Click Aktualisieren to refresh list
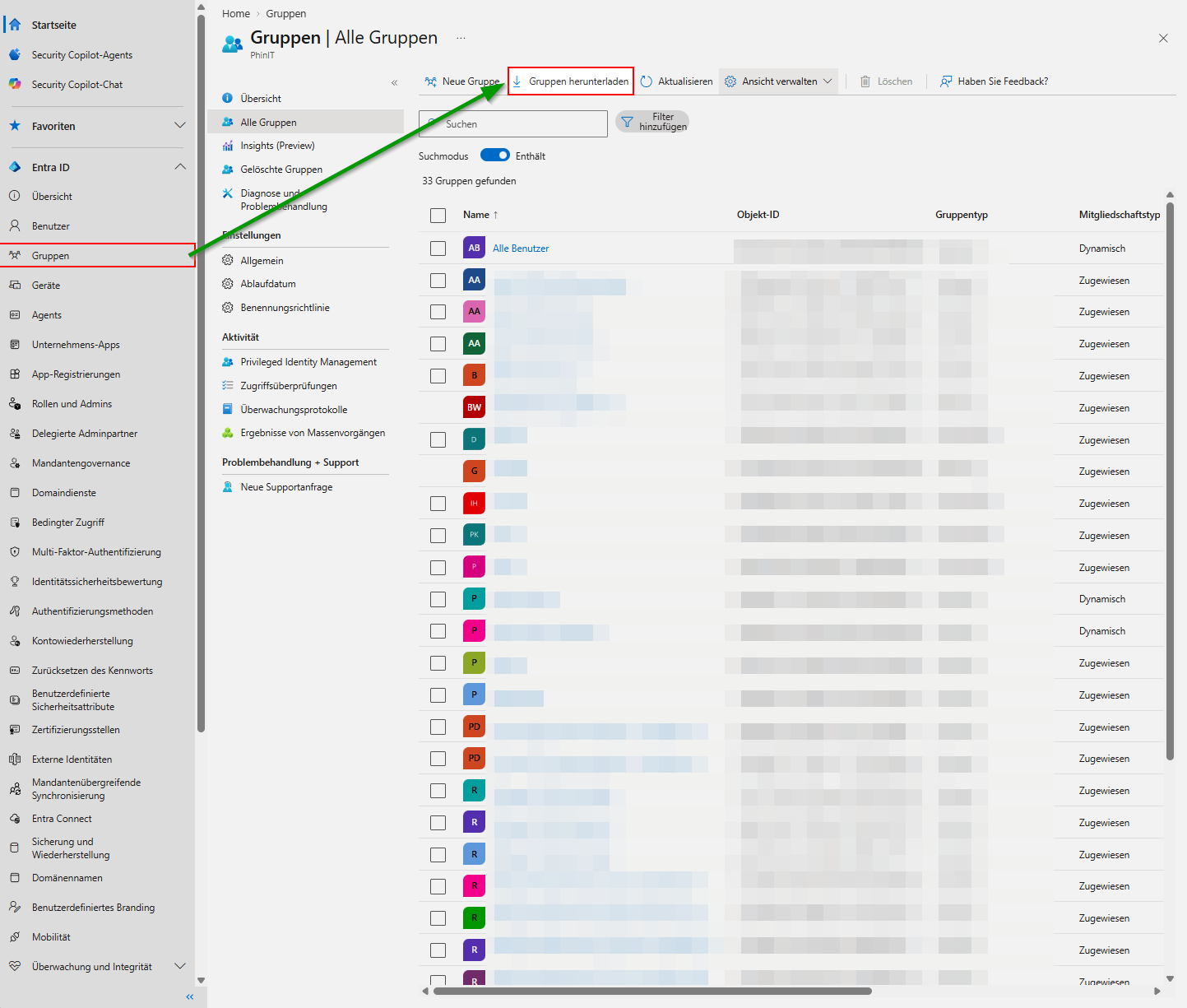1187x1008 pixels. 677,81
